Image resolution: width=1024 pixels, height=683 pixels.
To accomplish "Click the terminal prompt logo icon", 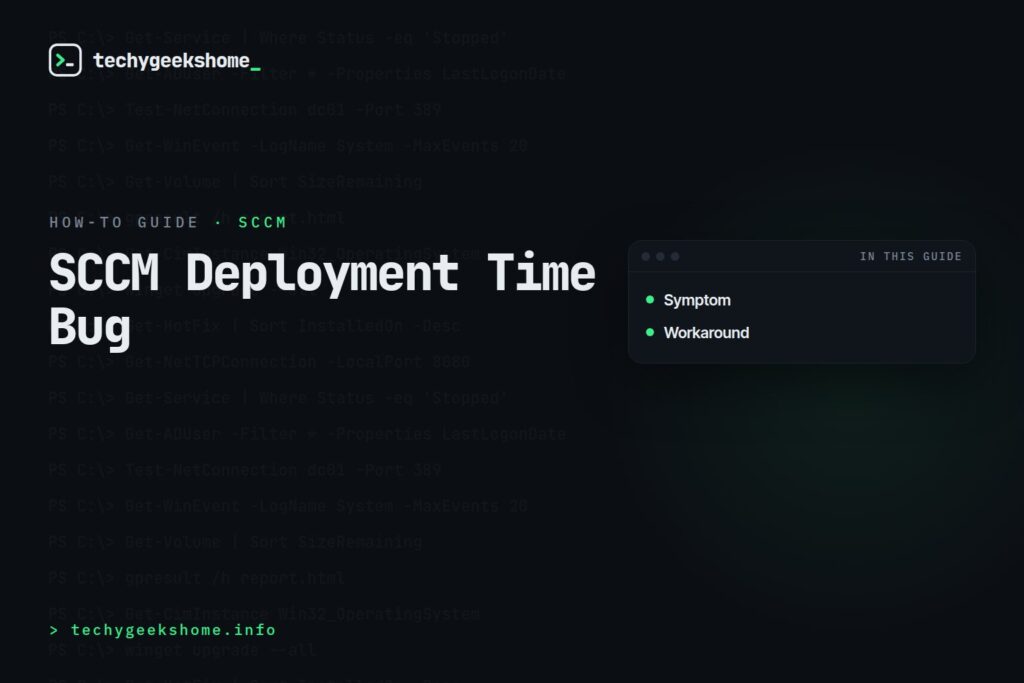I will (65, 60).
